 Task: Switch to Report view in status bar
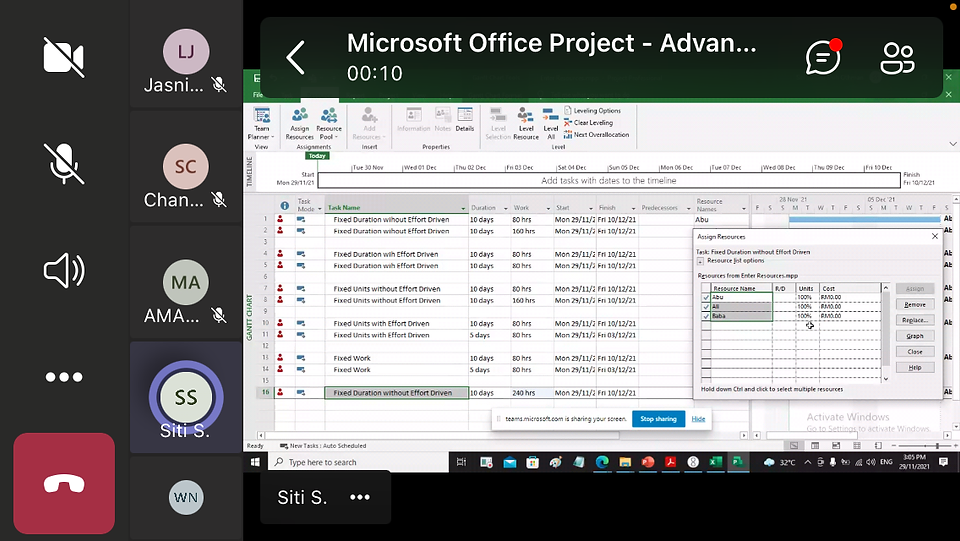click(878, 446)
